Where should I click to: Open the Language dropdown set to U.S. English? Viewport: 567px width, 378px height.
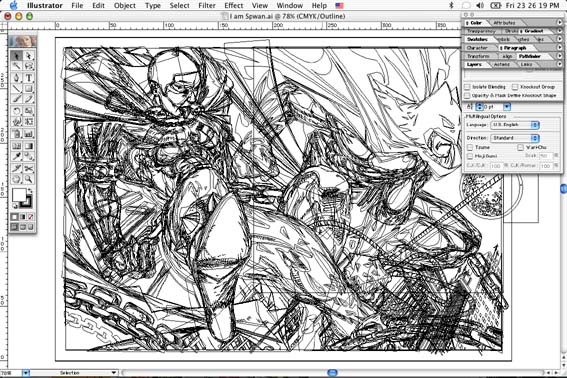(x=515, y=125)
